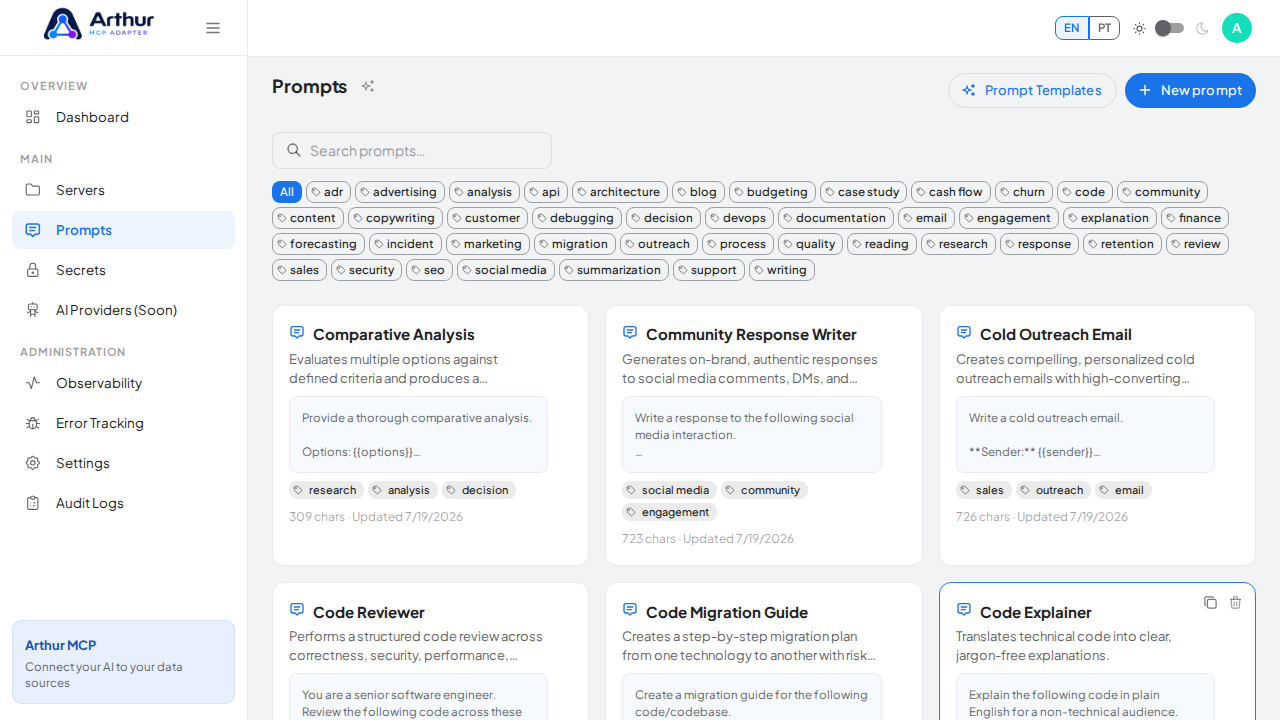Viewport: 1280px width, 720px height.
Task: Click sales tag on Cold Outreach card
Action: [x=984, y=490]
